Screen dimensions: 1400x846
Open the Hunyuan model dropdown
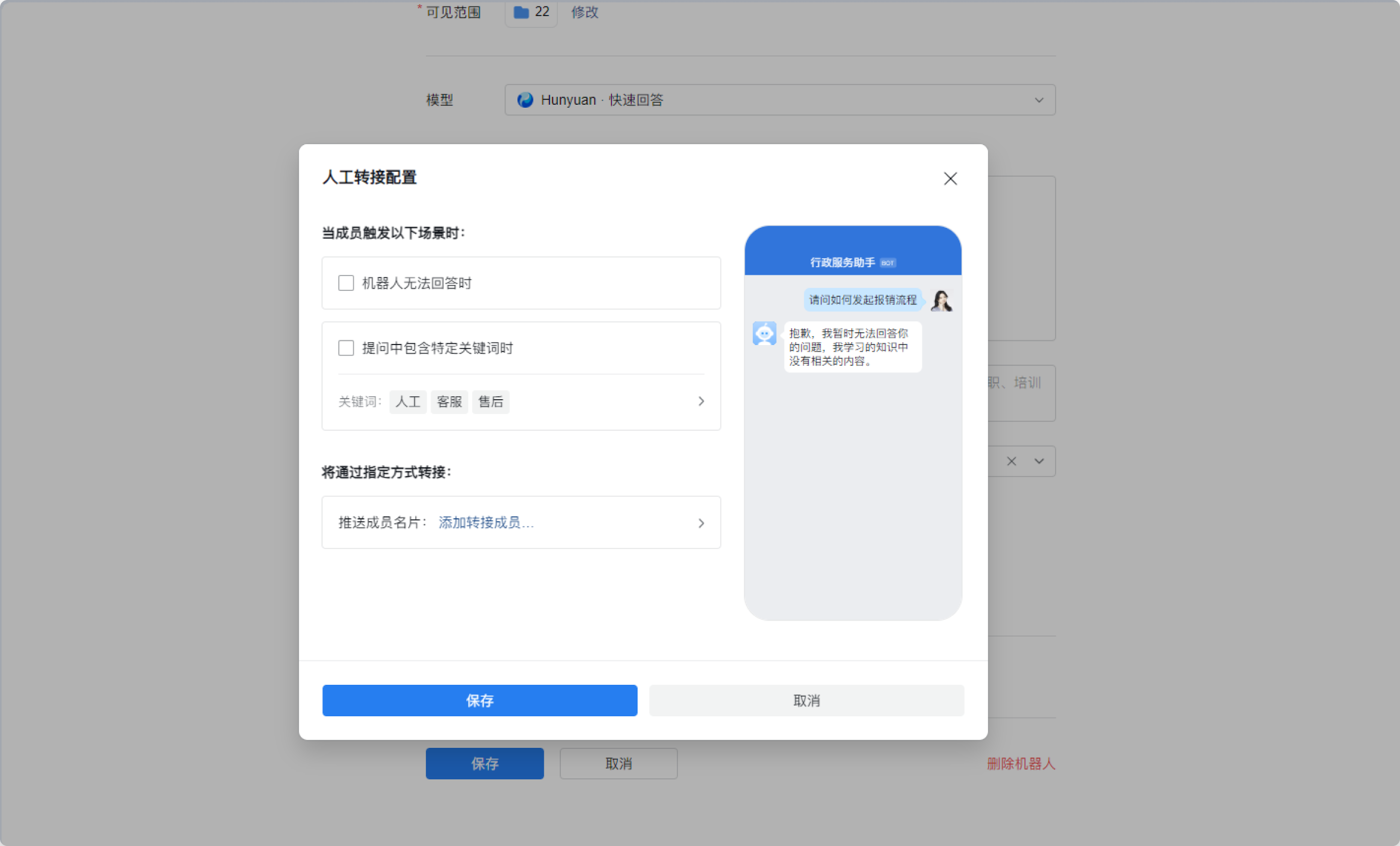(x=1038, y=100)
